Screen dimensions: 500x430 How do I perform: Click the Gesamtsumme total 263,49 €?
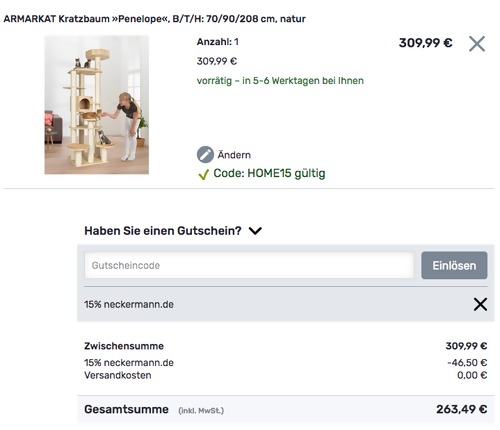[462, 409]
